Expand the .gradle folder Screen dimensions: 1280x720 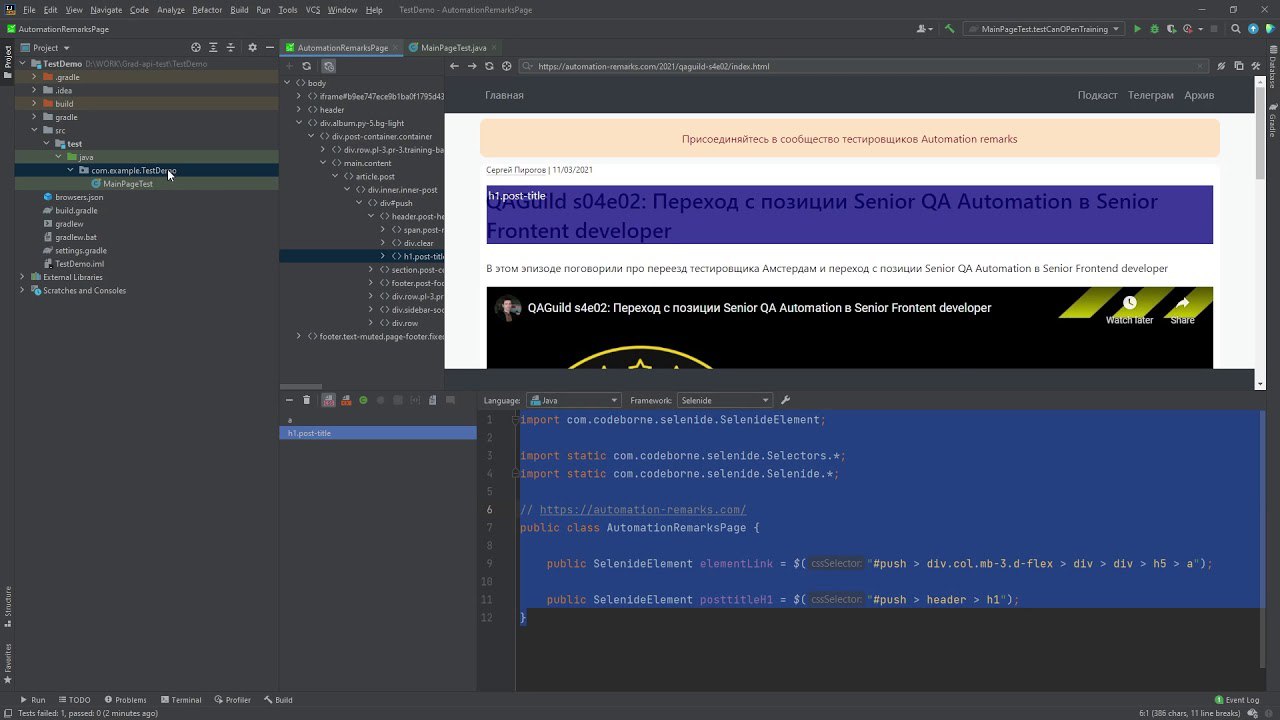[35, 77]
